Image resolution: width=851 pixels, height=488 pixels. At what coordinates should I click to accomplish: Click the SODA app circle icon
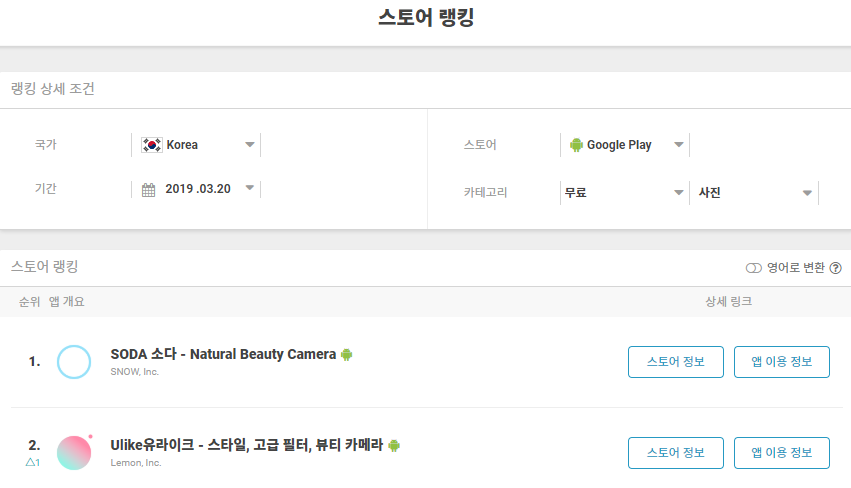tap(74, 362)
